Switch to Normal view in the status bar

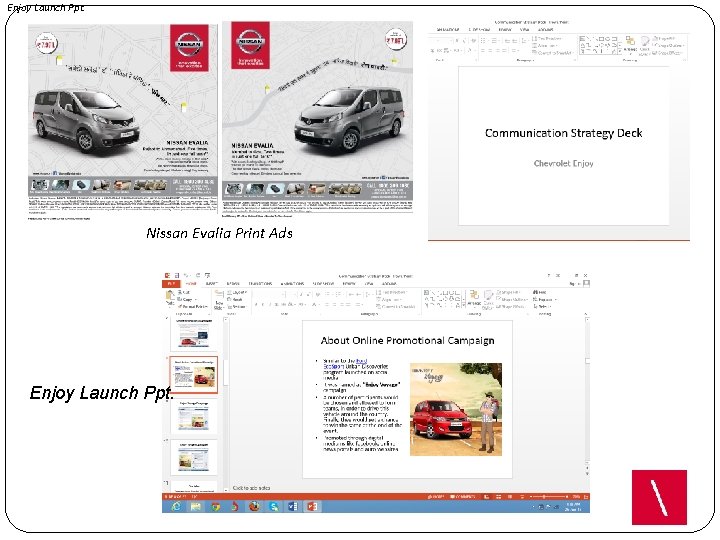click(488, 497)
